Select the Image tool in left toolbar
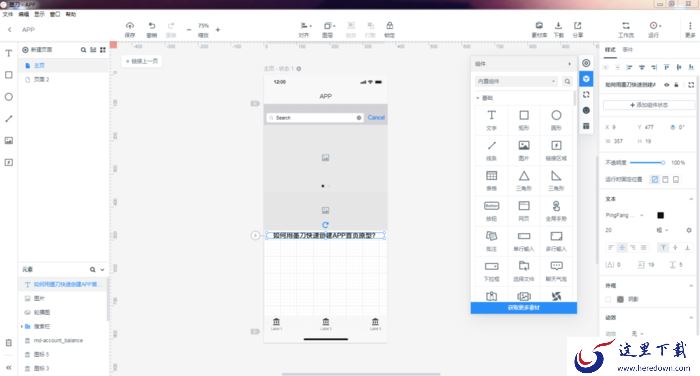 pos(8,141)
